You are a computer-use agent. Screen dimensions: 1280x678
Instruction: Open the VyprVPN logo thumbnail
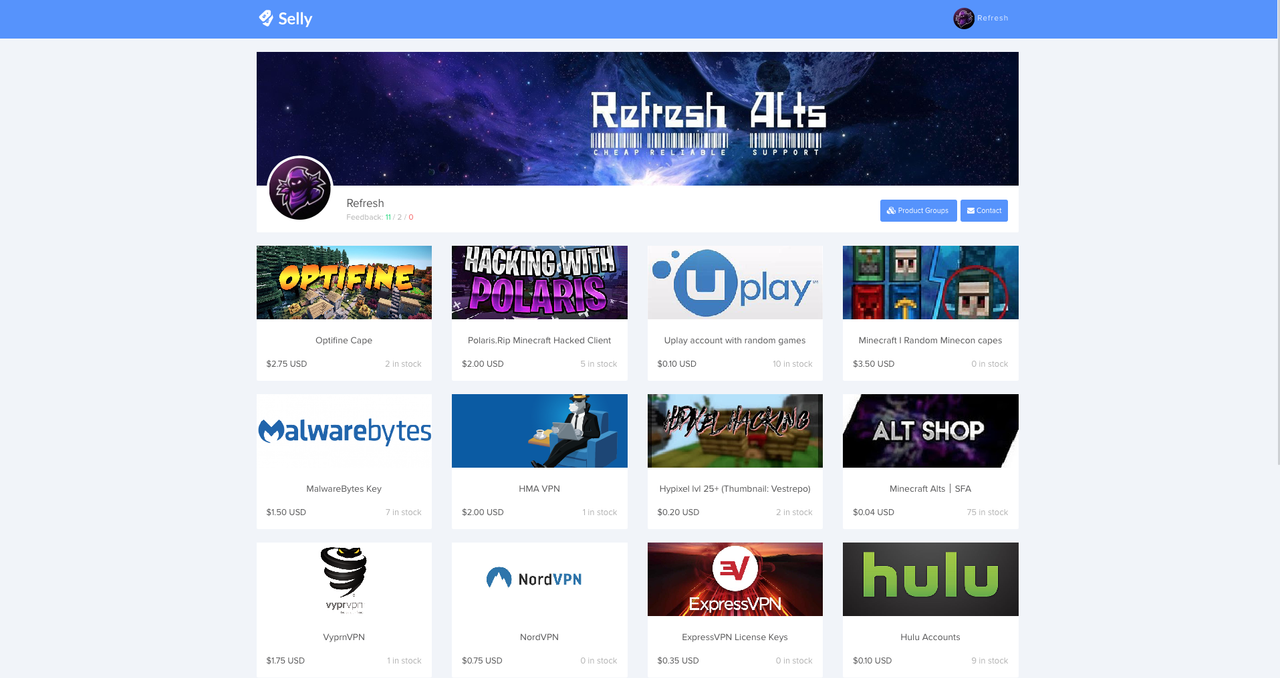[344, 580]
